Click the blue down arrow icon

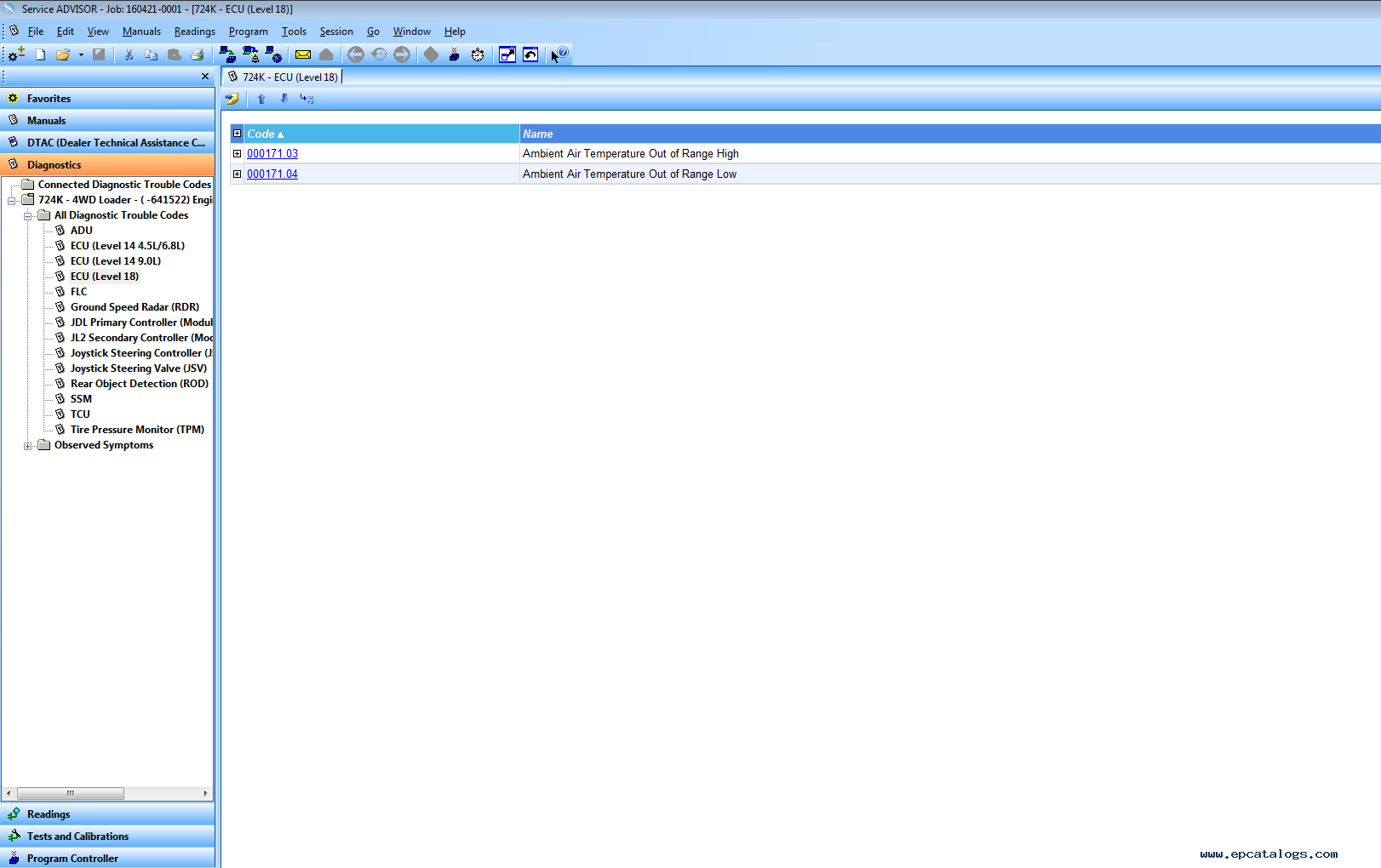pyautogui.click(x=284, y=100)
